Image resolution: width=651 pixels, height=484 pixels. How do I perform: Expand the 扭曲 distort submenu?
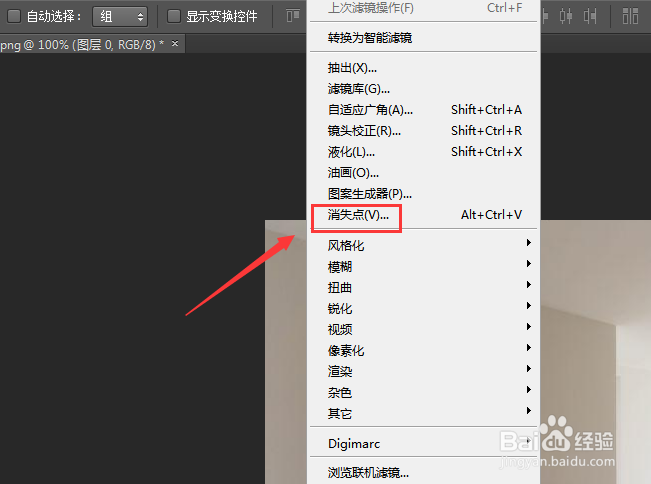pos(423,287)
